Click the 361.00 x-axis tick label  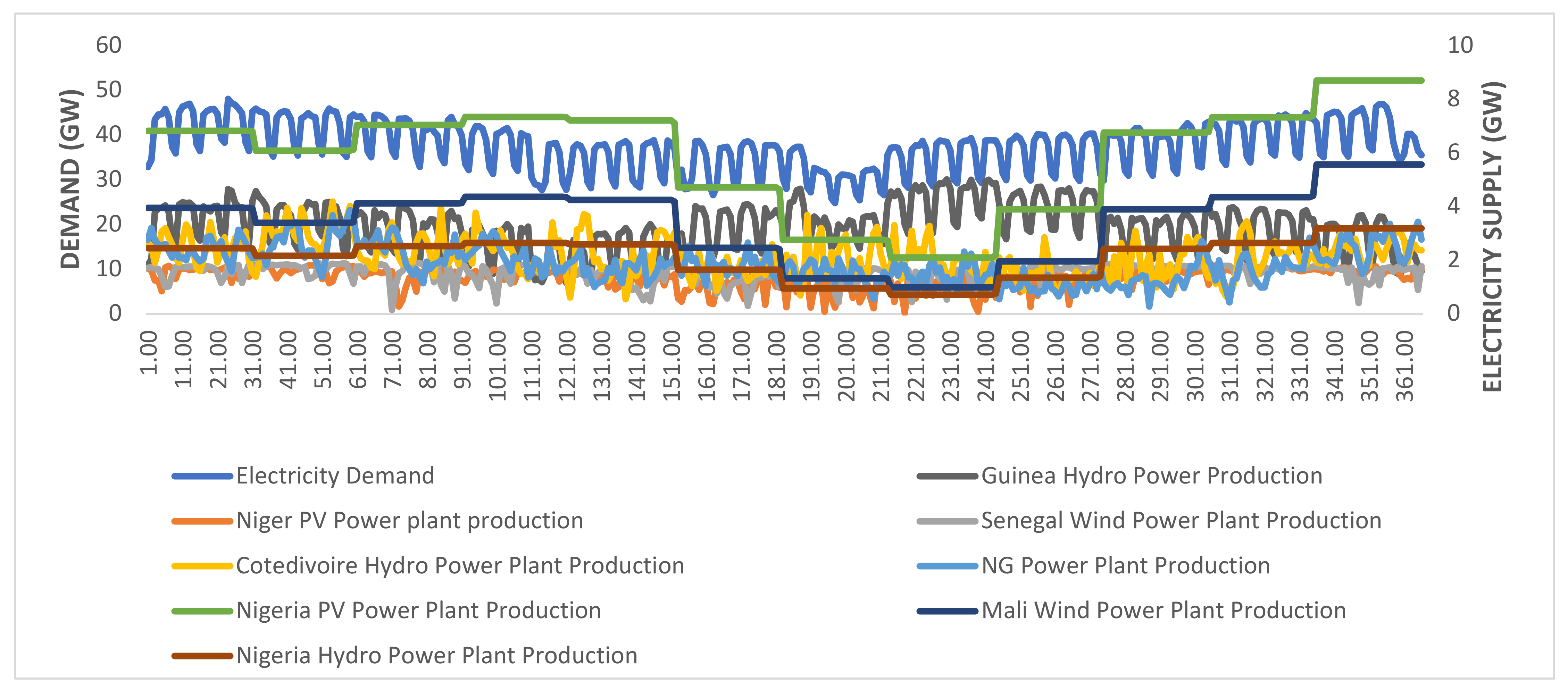(x=1405, y=366)
